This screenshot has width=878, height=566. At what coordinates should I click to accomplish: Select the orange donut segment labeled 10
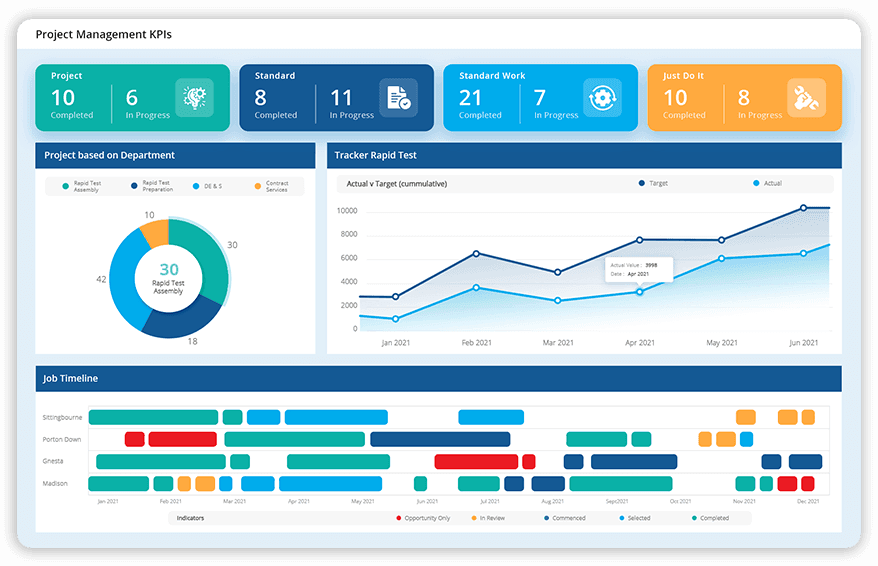[x=155, y=233]
